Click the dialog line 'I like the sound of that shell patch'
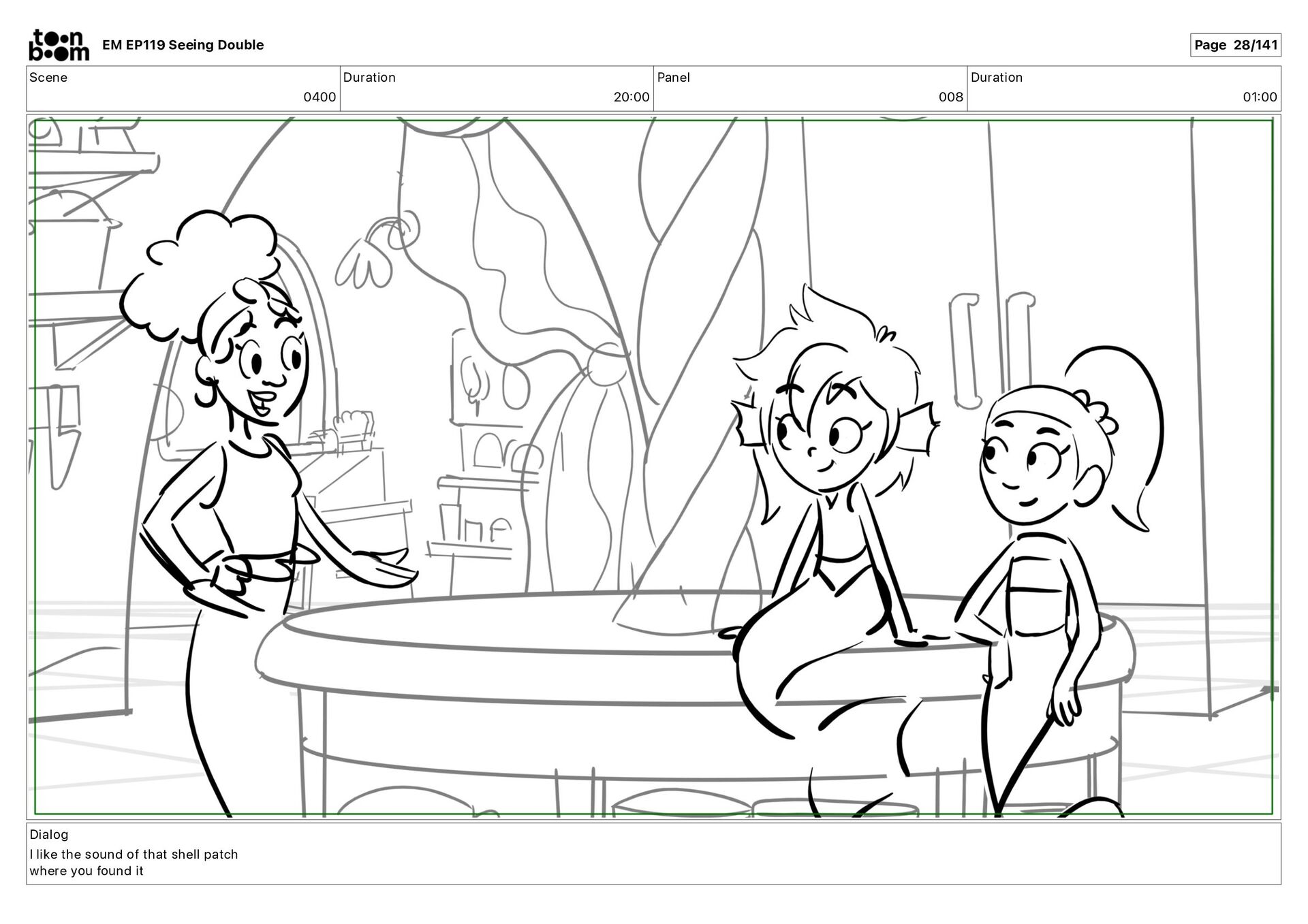 point(134,854)
